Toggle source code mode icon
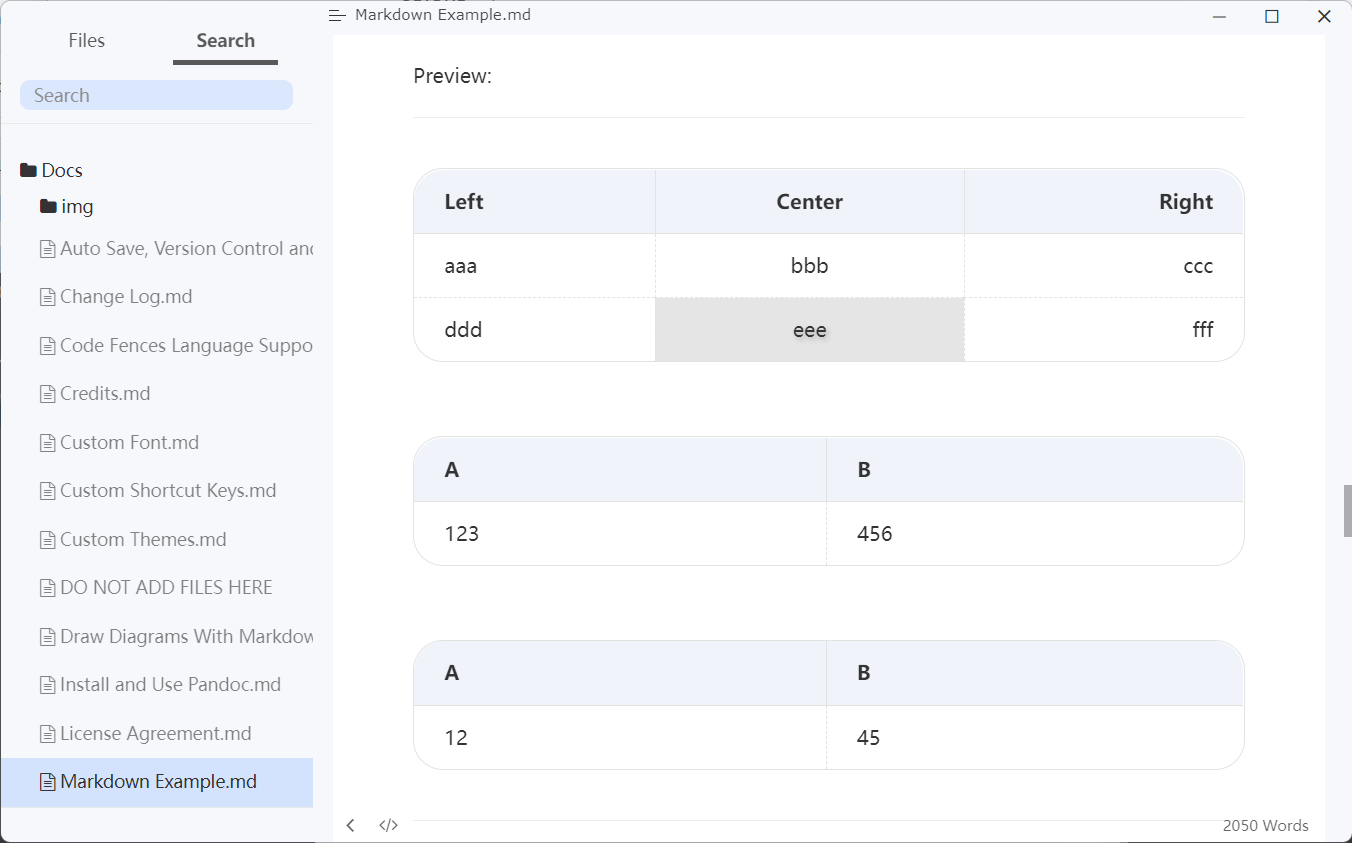The image size is (1352, 843). (389, 825)
